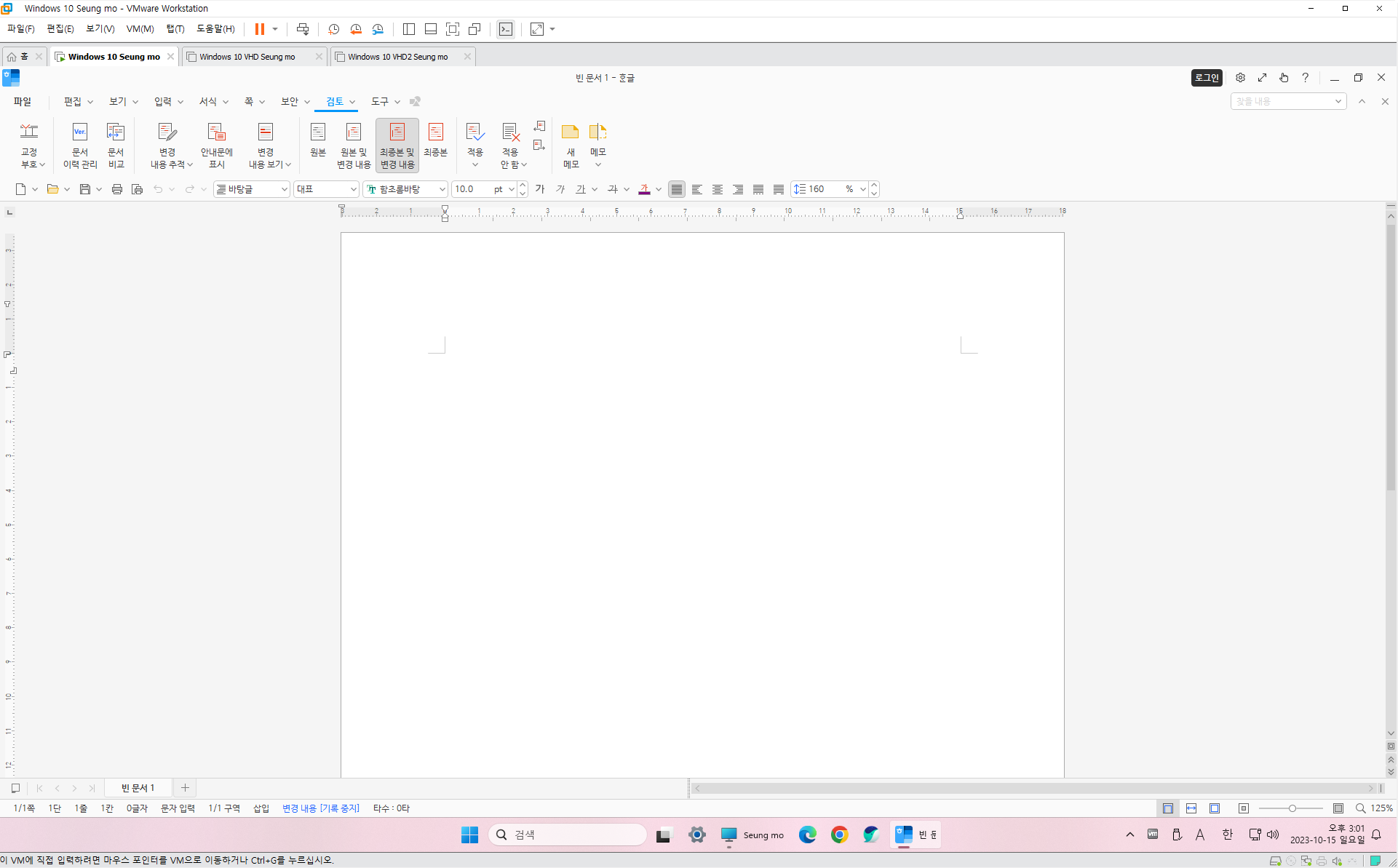This screenshot has width=1398, height=868.
Task: Expand the 함초롬바탕 font dropdown
Action: tap(442, 189)
